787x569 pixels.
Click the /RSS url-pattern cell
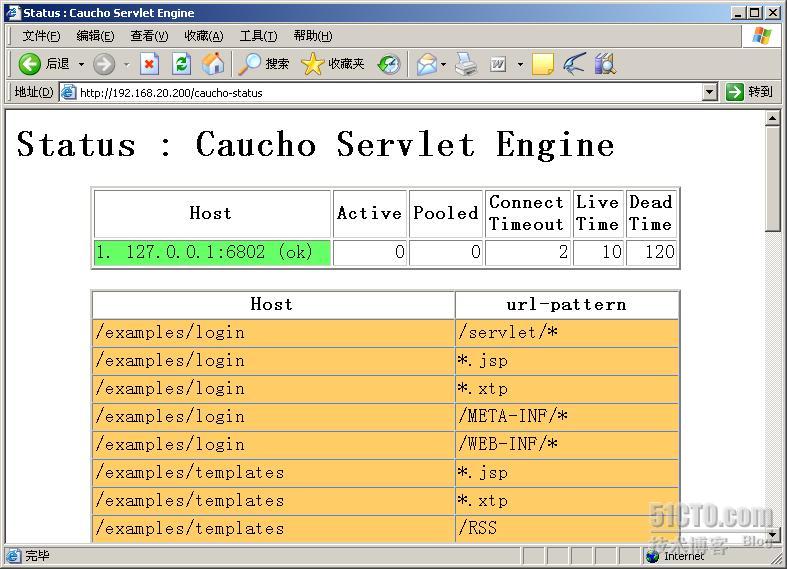tap(567, 528)
